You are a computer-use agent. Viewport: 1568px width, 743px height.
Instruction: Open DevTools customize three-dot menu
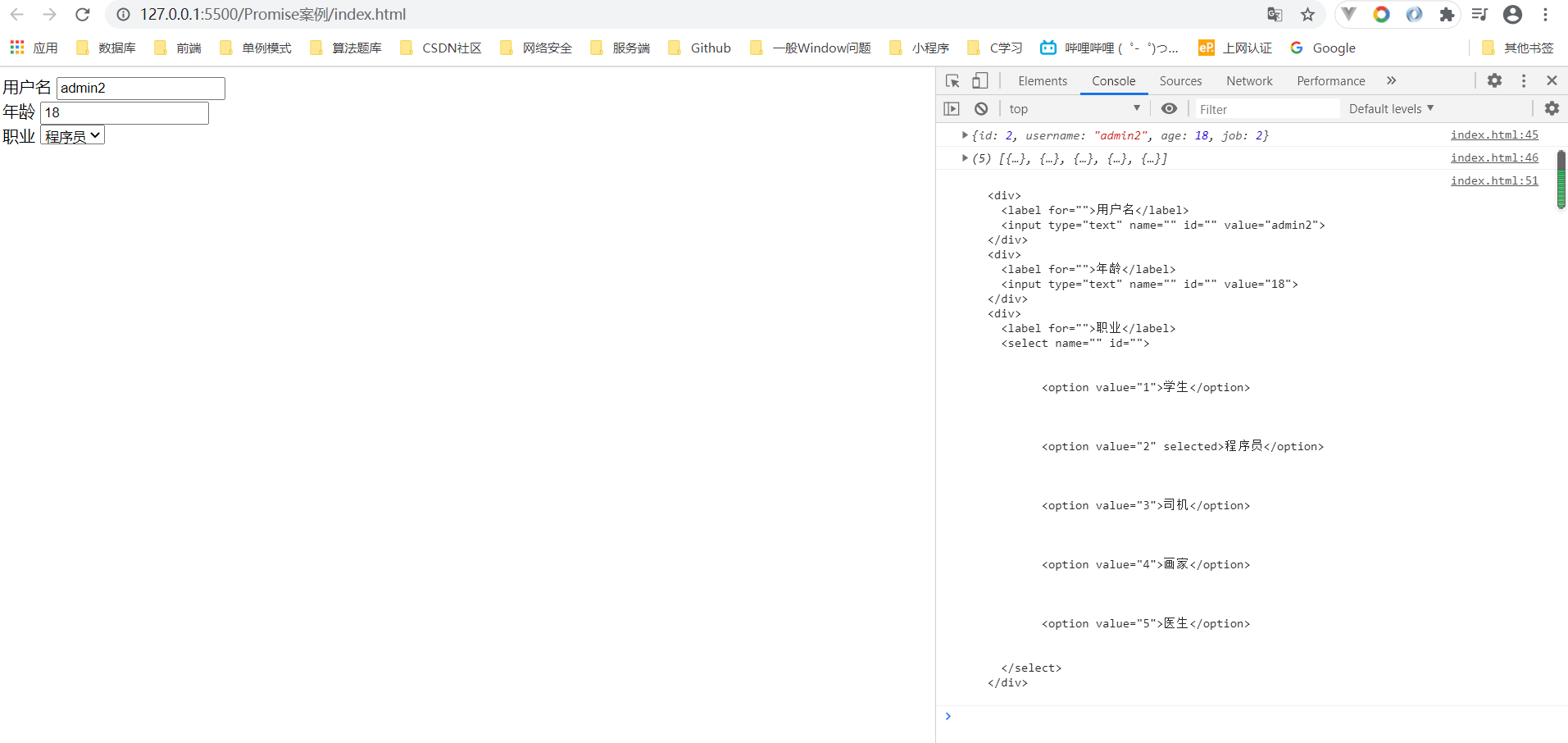1524,81
